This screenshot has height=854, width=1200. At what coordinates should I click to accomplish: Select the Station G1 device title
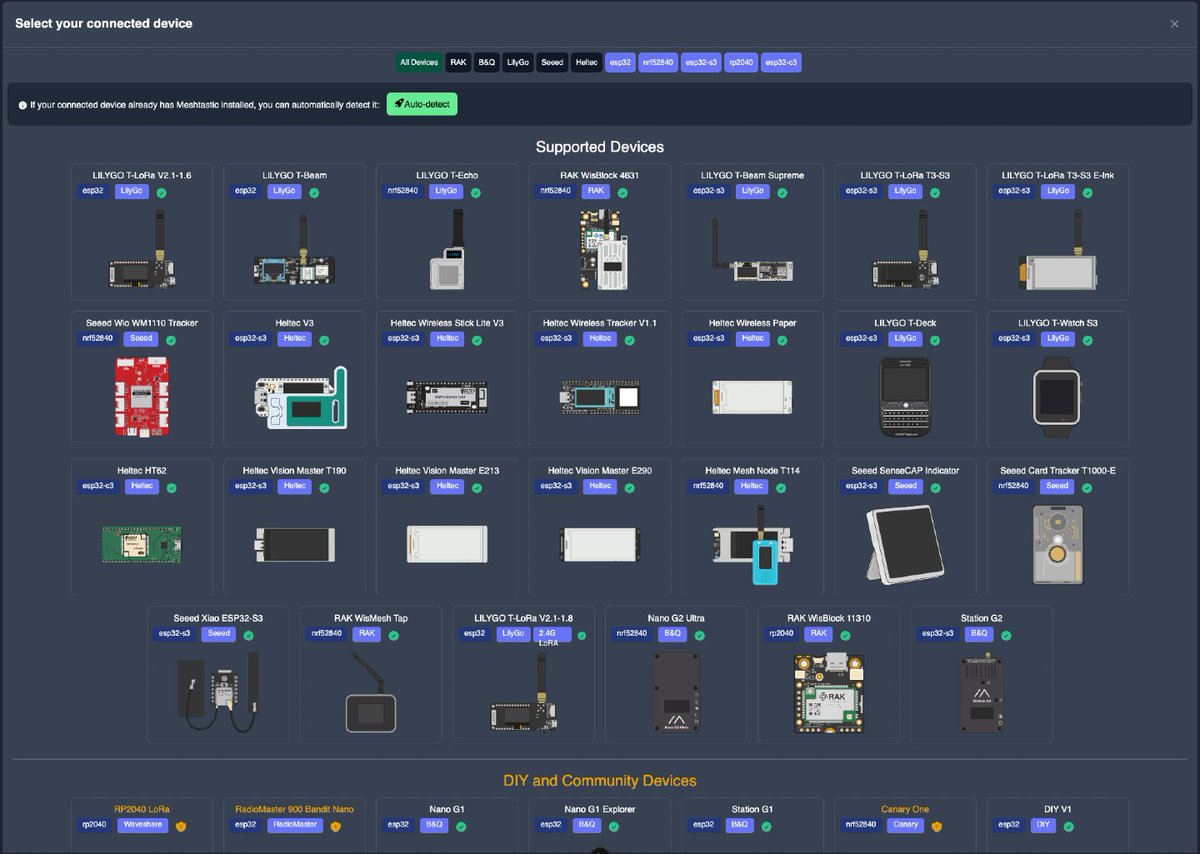pos(751,809)
